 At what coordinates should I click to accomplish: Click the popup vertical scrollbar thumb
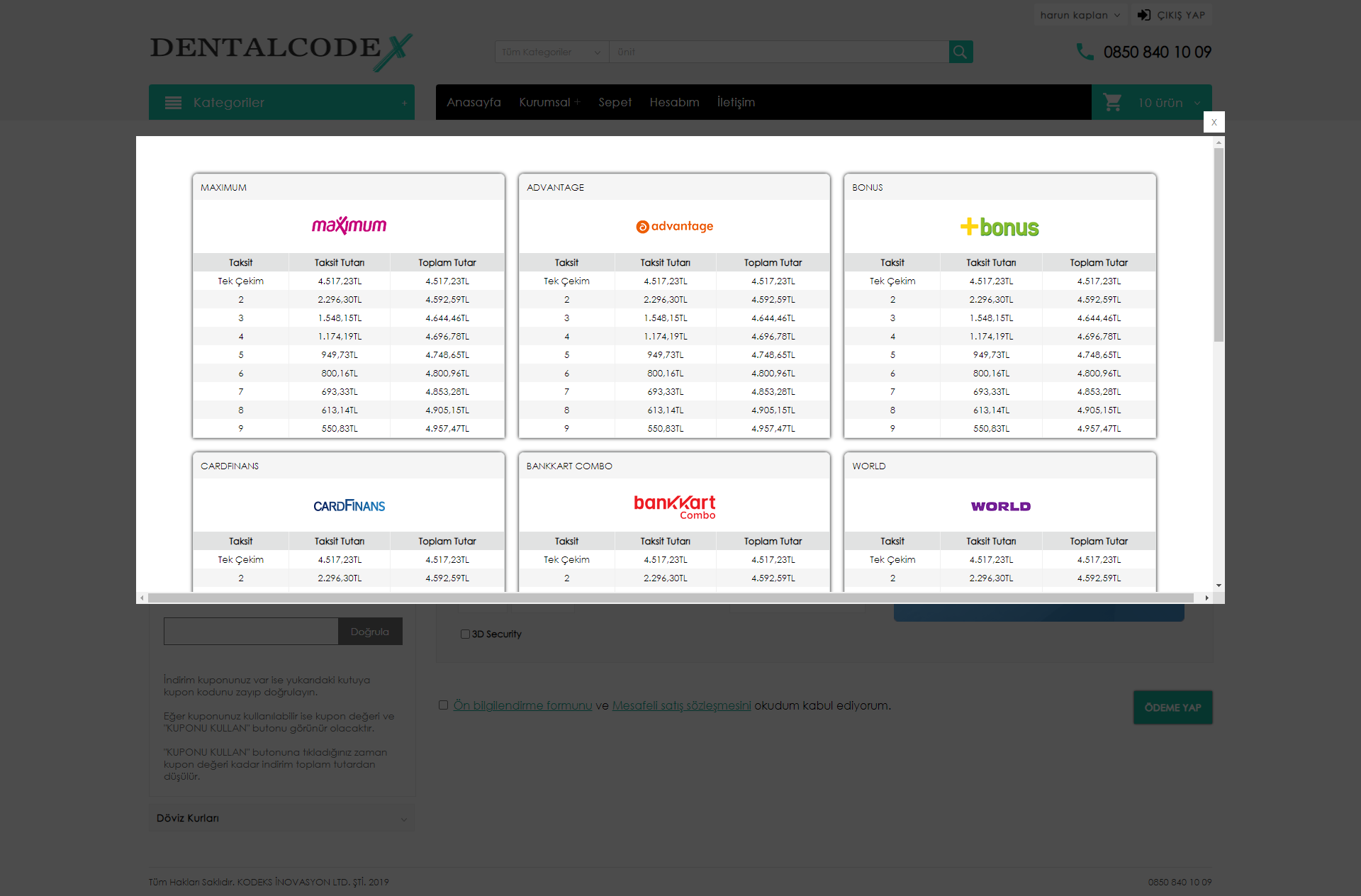coord(1219,245)
